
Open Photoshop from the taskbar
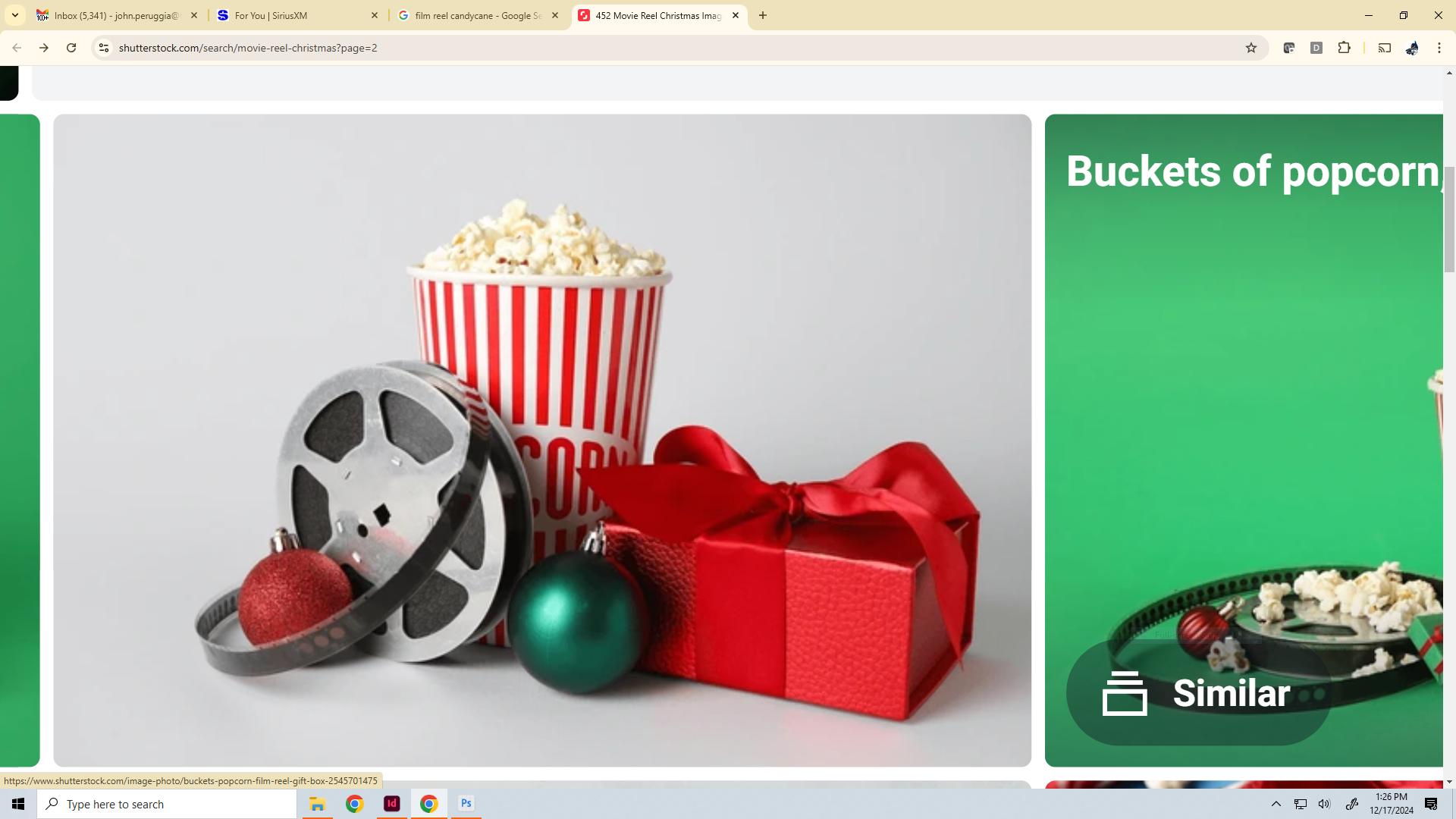click(x=466, y=804)
